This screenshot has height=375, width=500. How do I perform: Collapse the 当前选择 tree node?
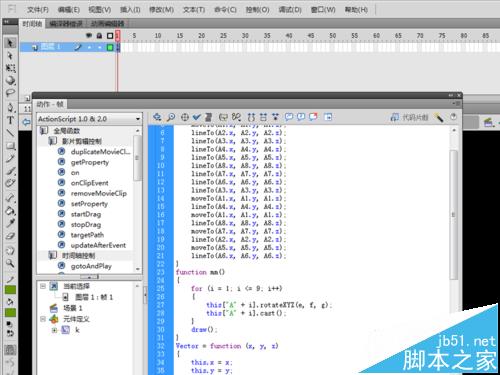pyautogui.click(x=43, y=286)
